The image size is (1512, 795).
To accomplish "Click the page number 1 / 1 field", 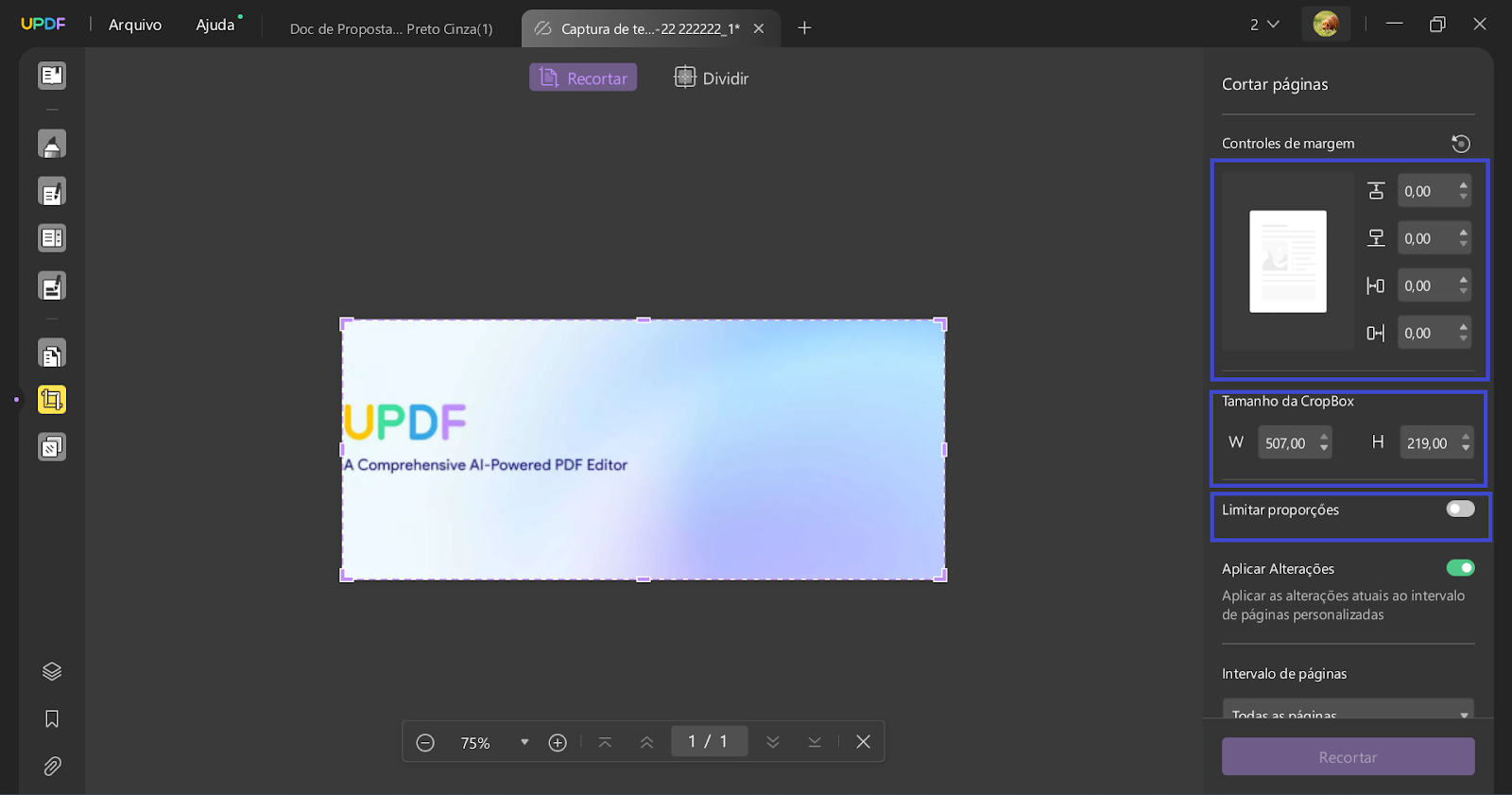I will click(x=709, y=741).
